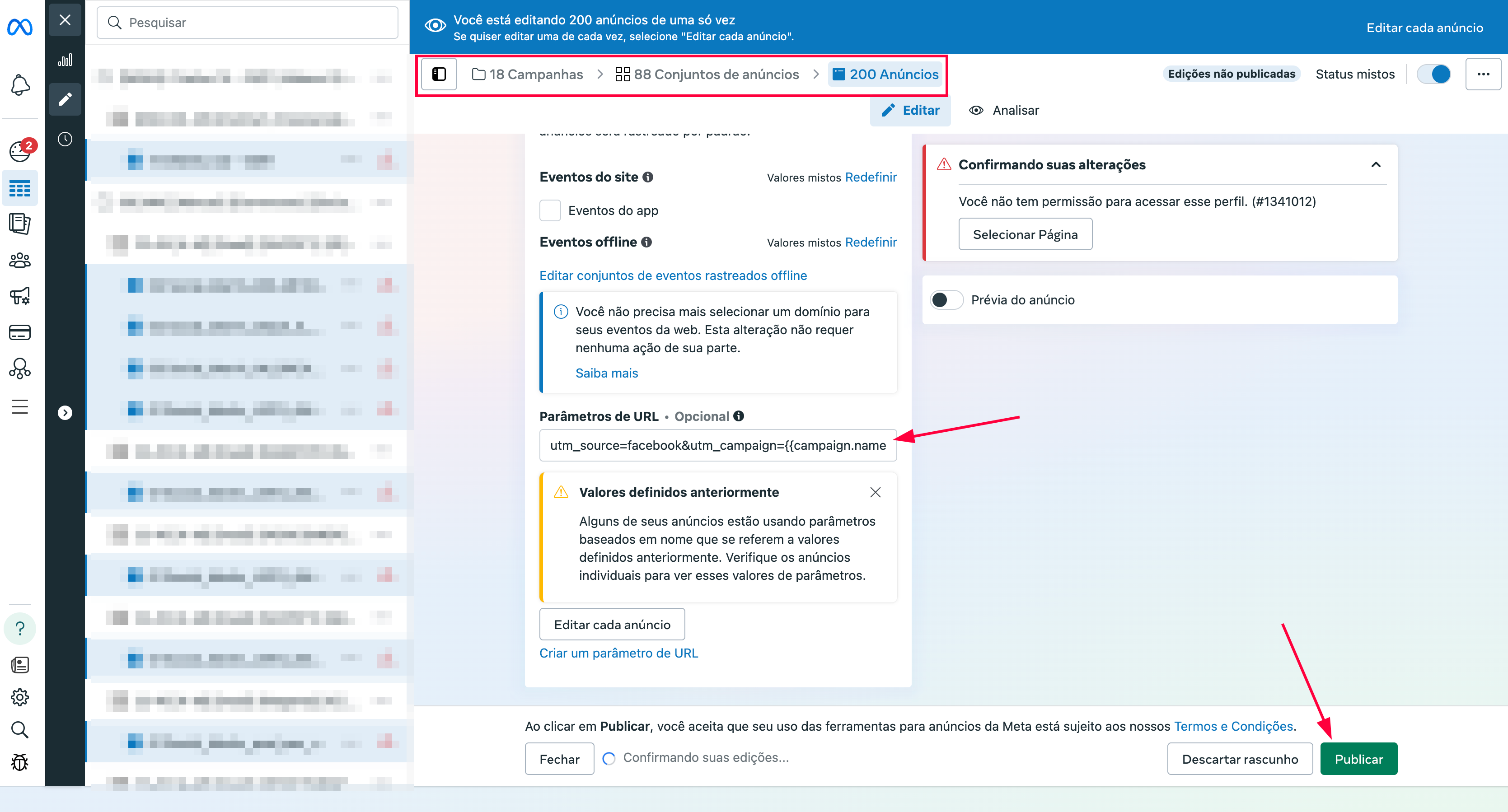Open the Ads Manager table grid icon
This screenshot has height=812, width=1508.
click(20, 188)
